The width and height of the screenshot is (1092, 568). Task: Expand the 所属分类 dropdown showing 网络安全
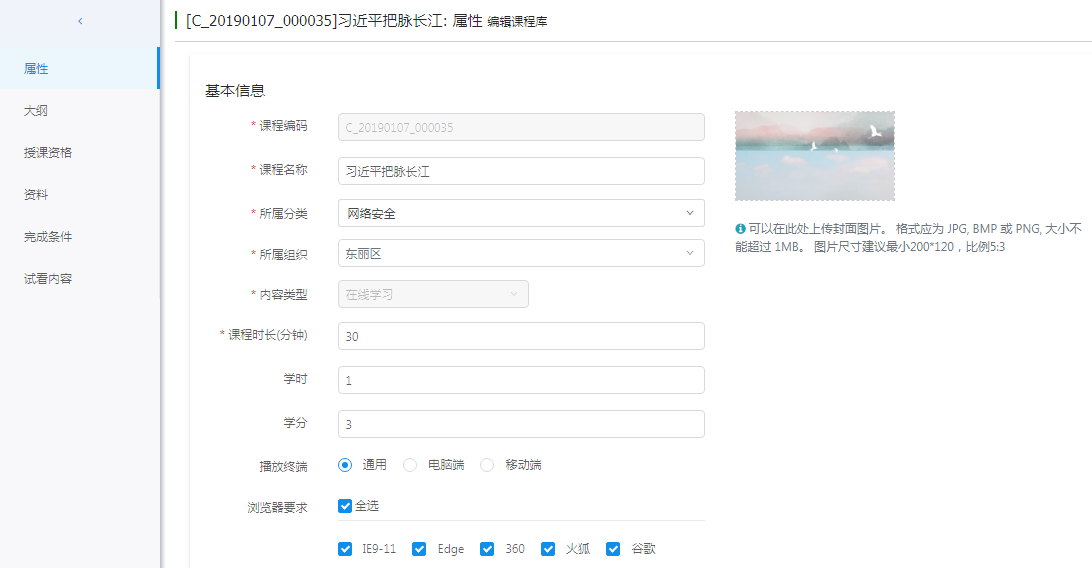coord(520,213)
